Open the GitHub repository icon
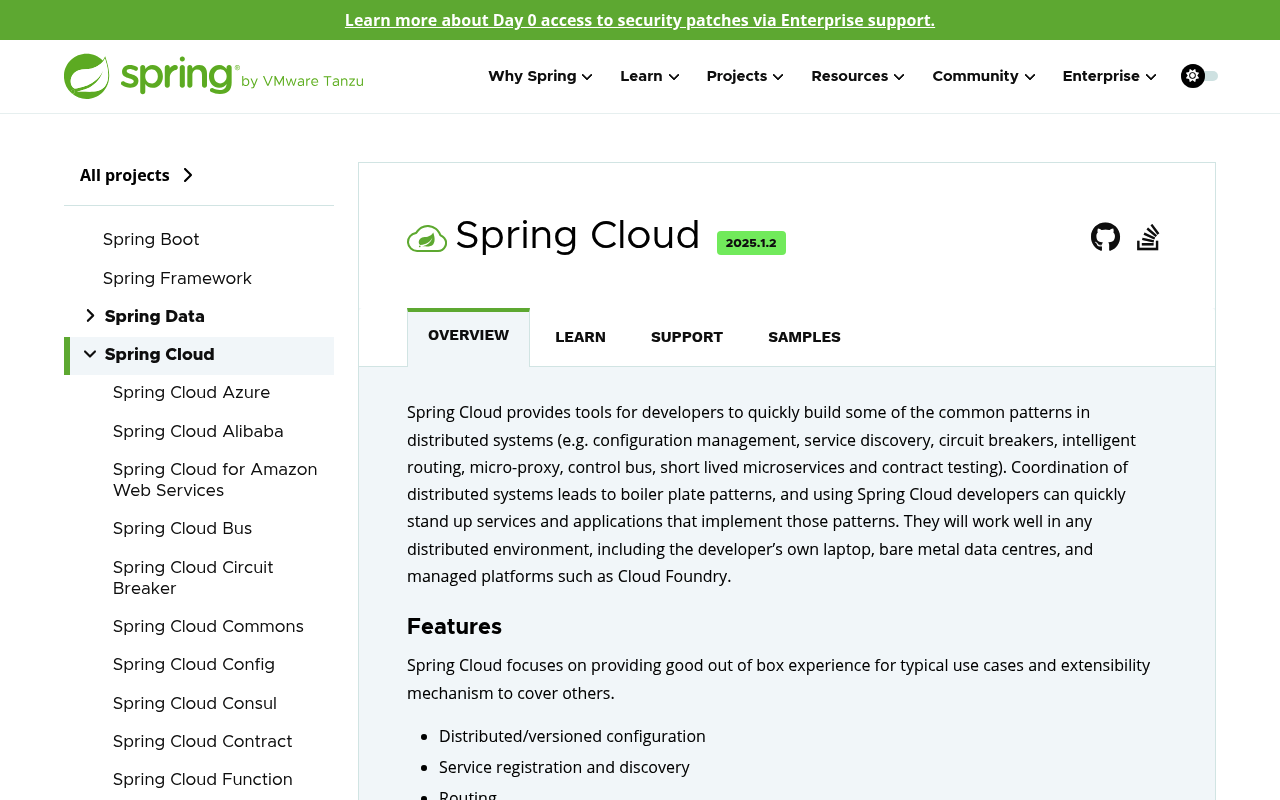Screen dimensions: 1280x800 (x=1105, y=237)
